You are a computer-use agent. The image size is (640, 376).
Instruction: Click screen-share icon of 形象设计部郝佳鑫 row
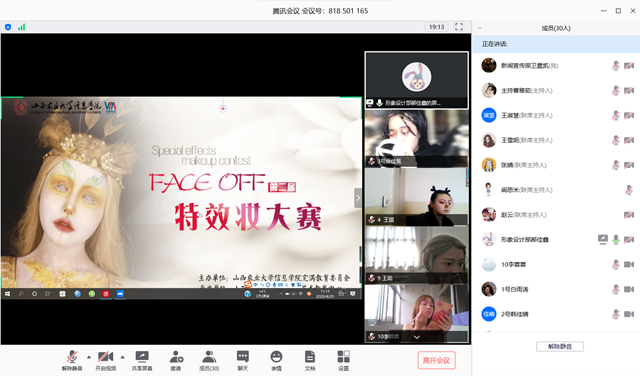(603, 240)
